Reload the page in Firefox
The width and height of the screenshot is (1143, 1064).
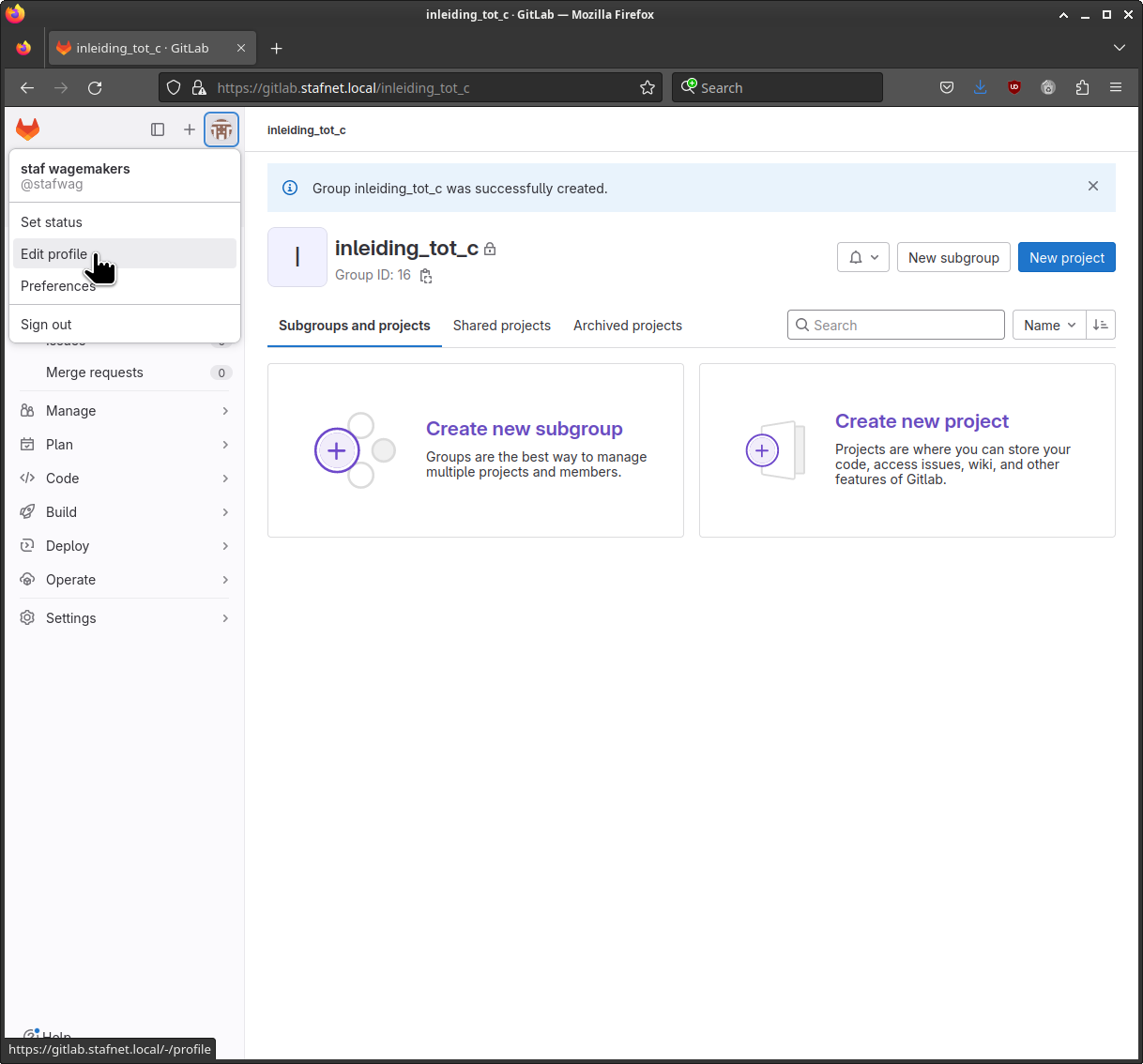click(95, 87)
